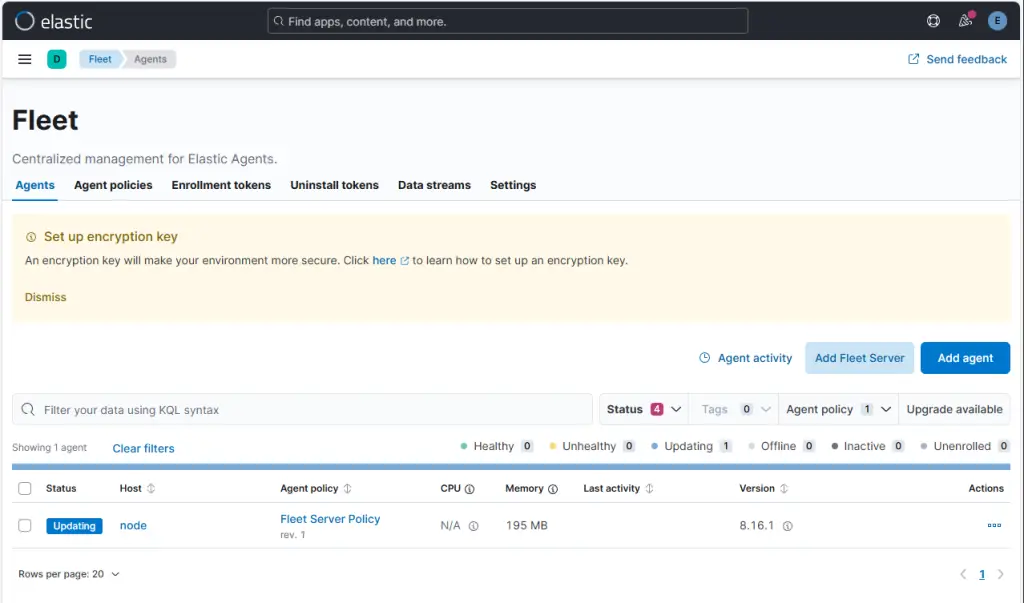Click info icon beside version 8.16.1
This screenshot has height=603, width=1024.
788,526
